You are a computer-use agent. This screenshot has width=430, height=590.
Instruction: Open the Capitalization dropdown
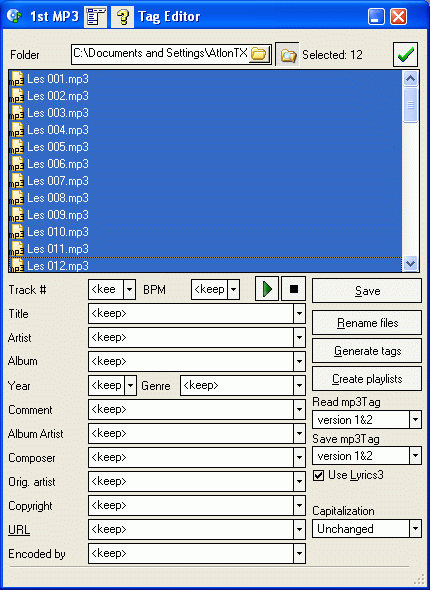pyautogui.click(x=415, y=529)
